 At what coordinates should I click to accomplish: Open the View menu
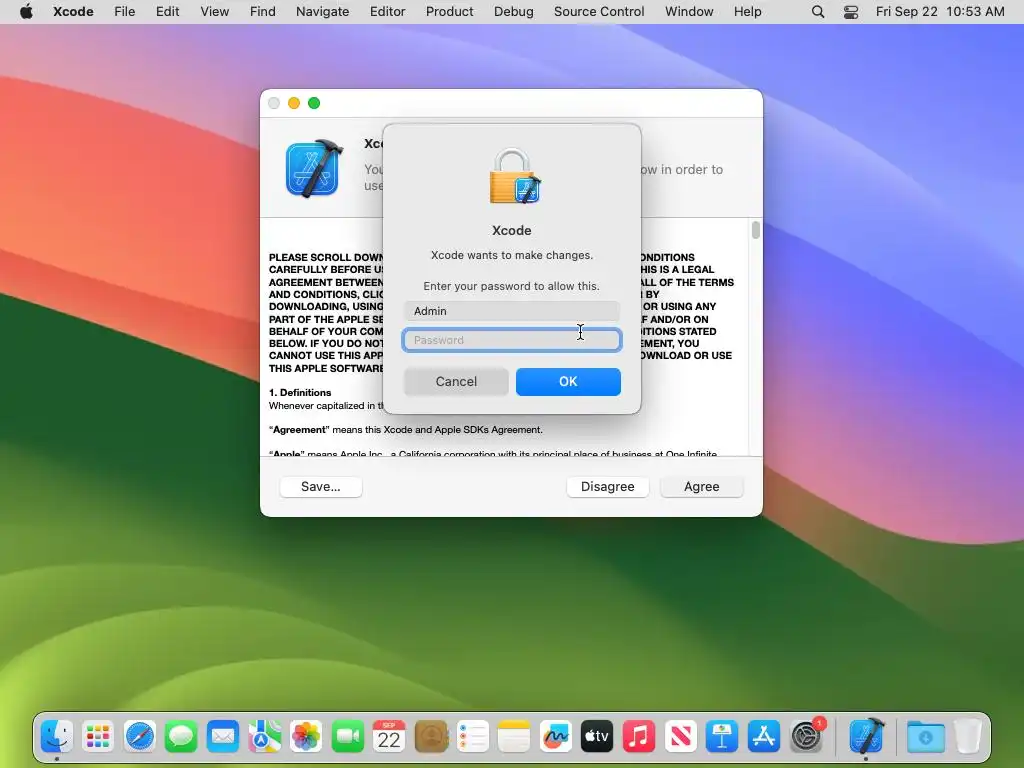(214, 12)
